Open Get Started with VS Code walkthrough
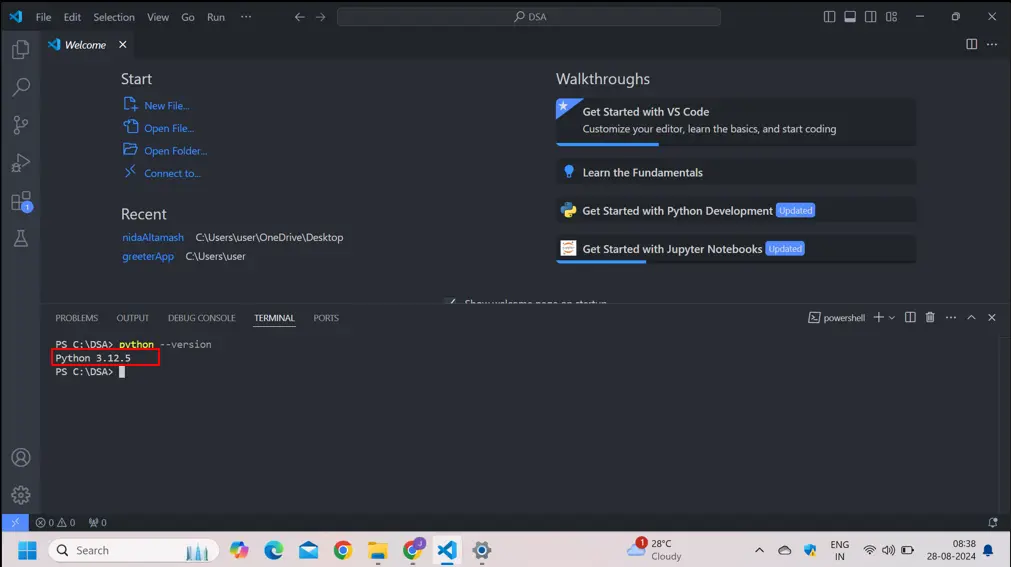 coord(736,121)
